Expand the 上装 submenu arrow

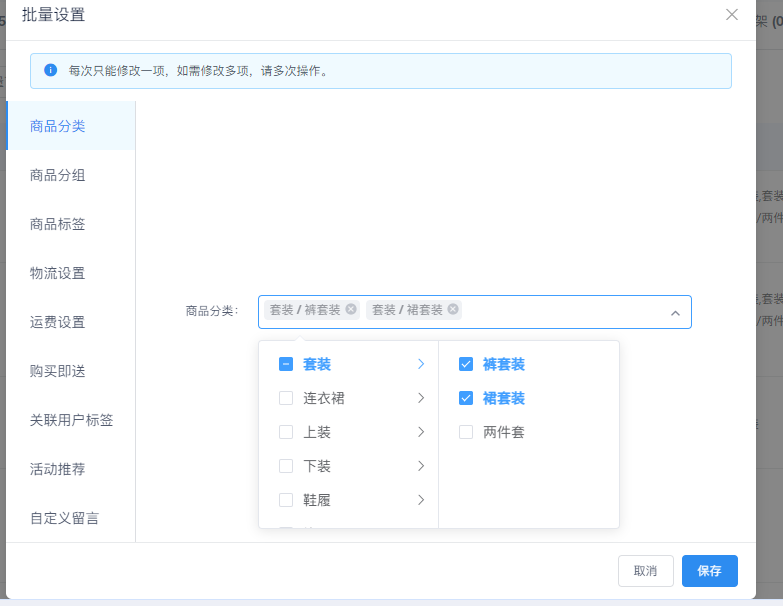point(421,432)
